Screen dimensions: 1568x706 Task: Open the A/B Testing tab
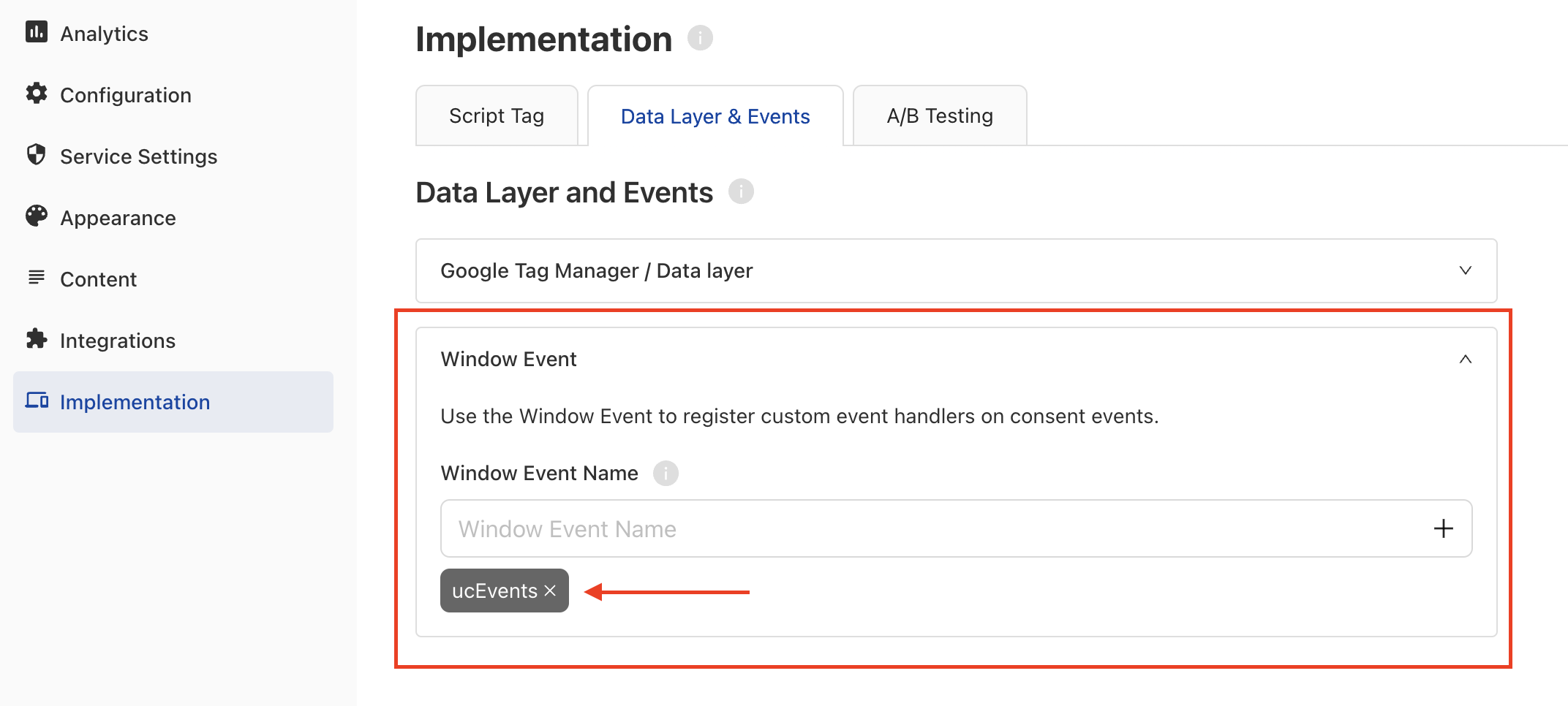[940, 115]
